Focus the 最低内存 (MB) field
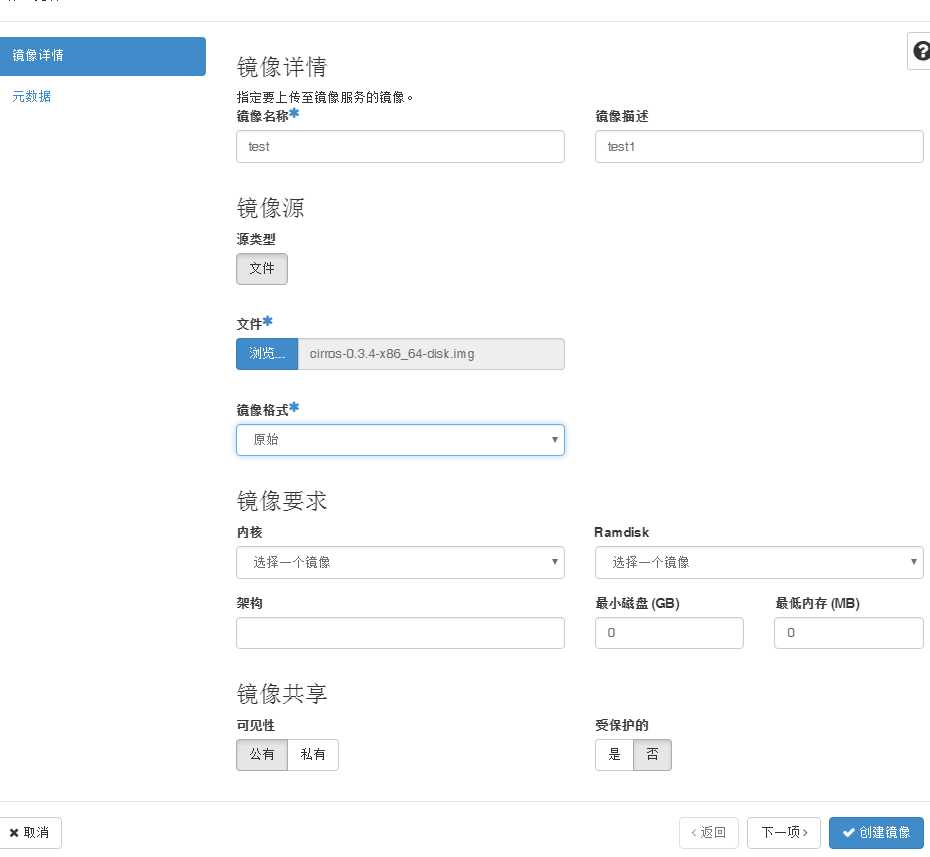930x857 pixels. click(x=849, y=633)
